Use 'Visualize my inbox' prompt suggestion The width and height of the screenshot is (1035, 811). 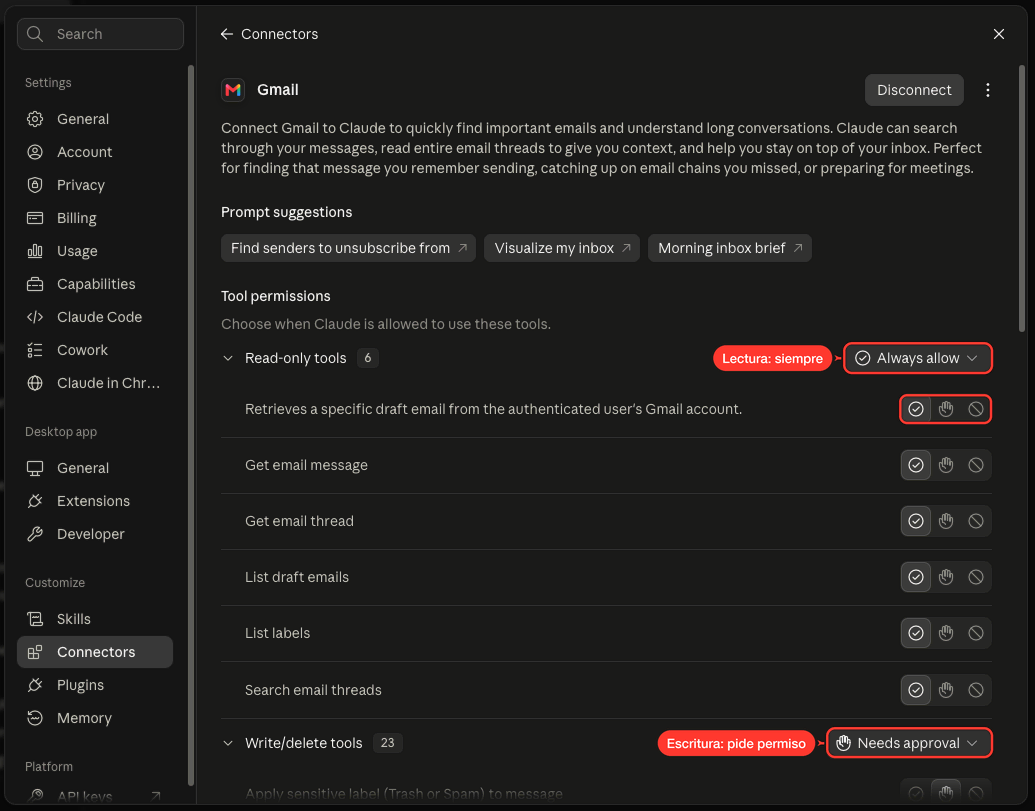562,249
